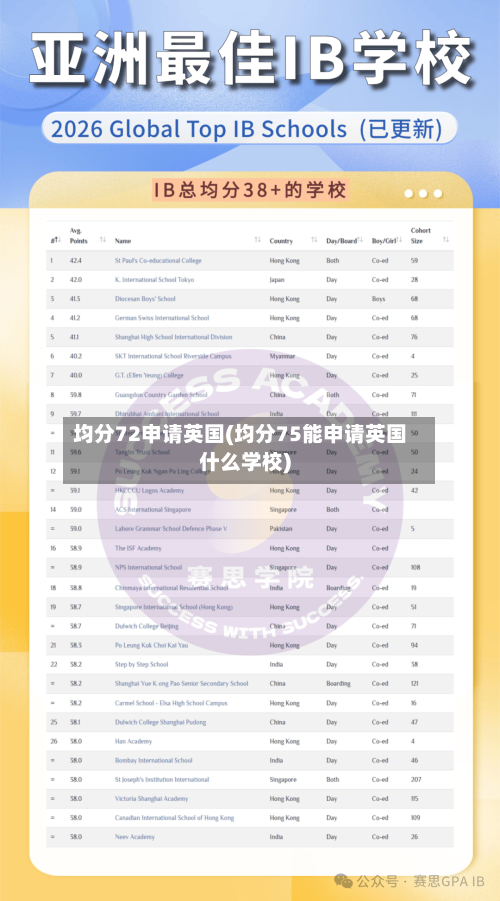The width and height of the screenshot is (500, 901).
Task: Toggle sort on Day/Board column
Action: (x=360, y=240)
